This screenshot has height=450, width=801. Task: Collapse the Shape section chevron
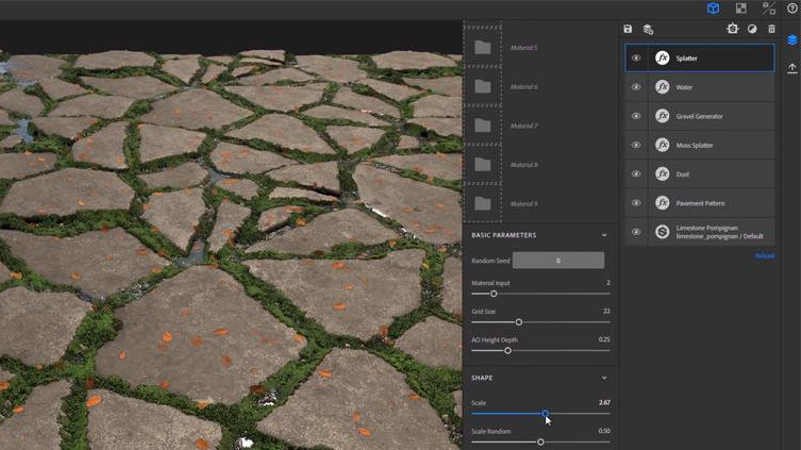(x=604, y=378)
